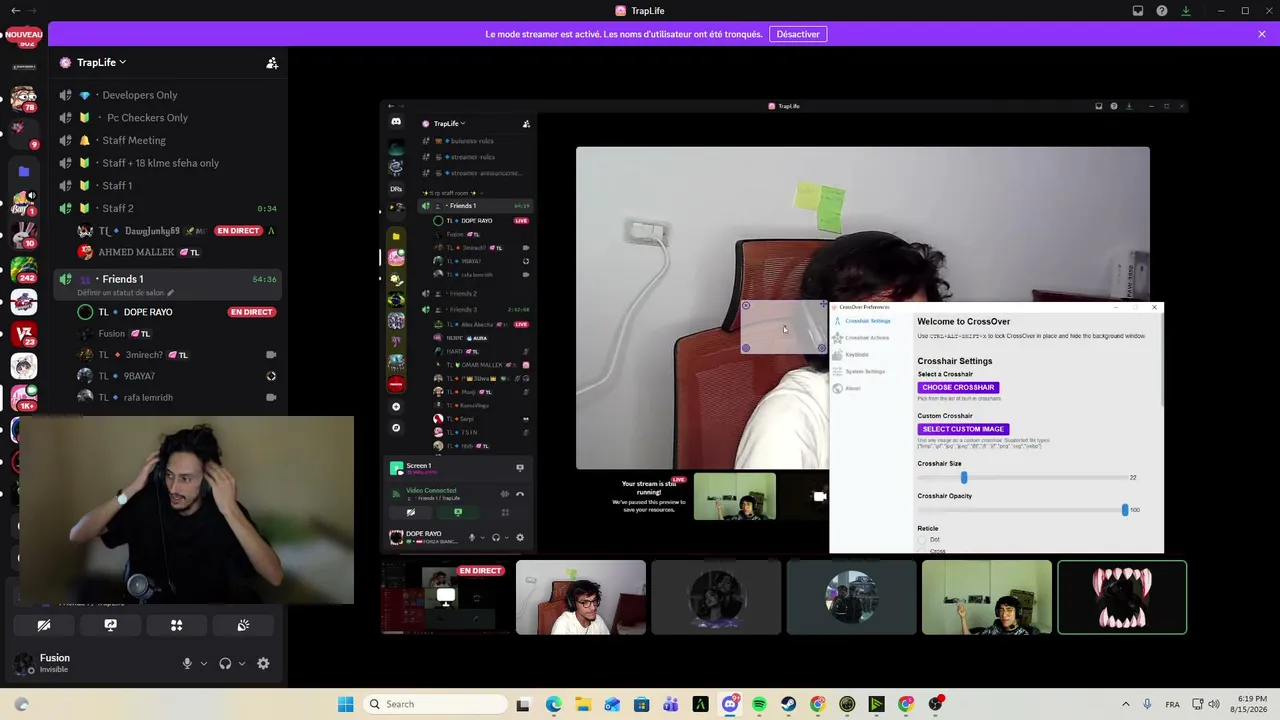1280x720 pixels.
Task: Open File Explorer from the taskbar
Action: (x=583, y=704)
